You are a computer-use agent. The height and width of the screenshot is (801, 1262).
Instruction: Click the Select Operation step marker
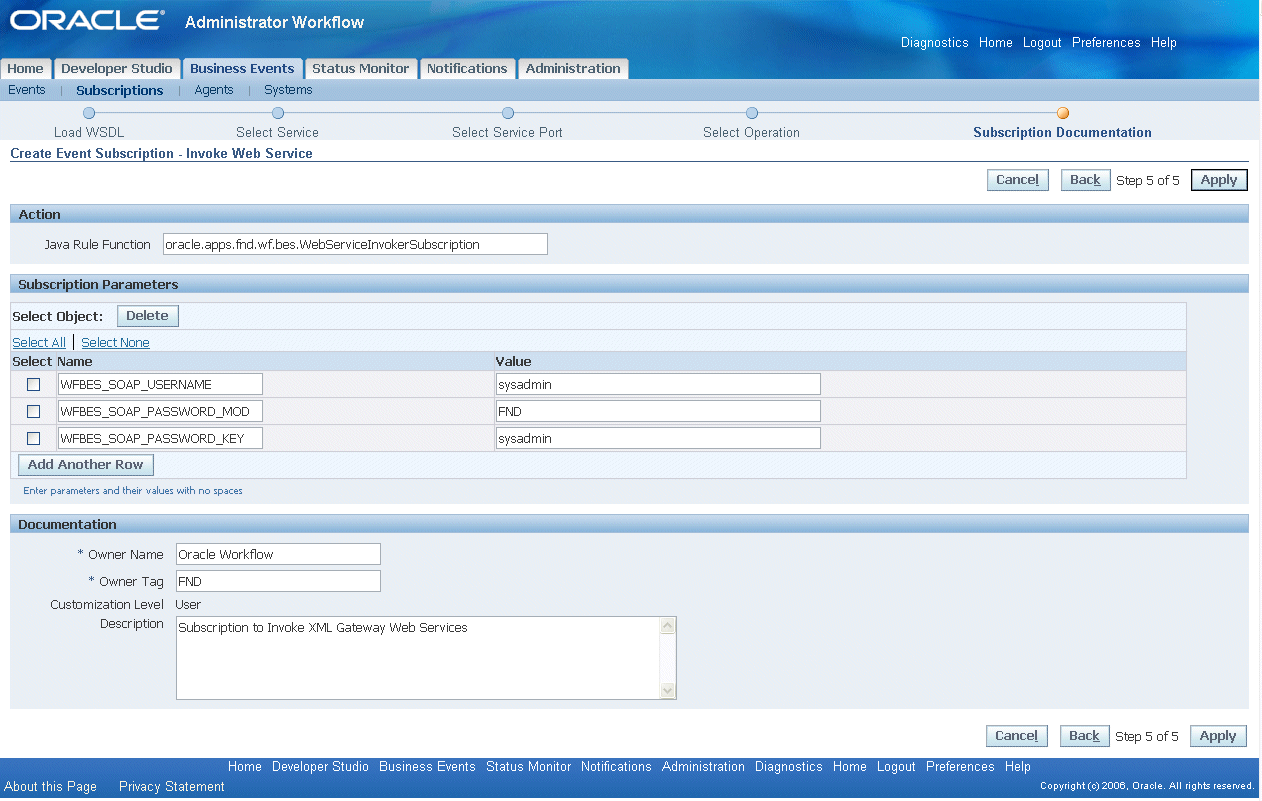coord(752,113)
